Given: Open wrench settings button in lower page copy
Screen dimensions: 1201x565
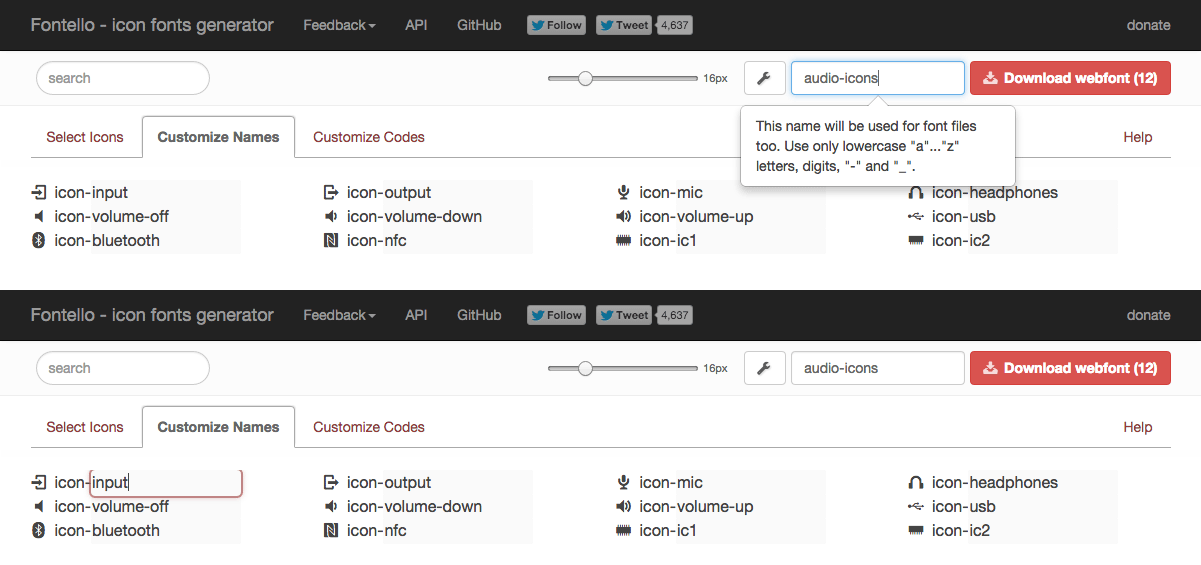Looking at the screenshot, I should 764,368.
